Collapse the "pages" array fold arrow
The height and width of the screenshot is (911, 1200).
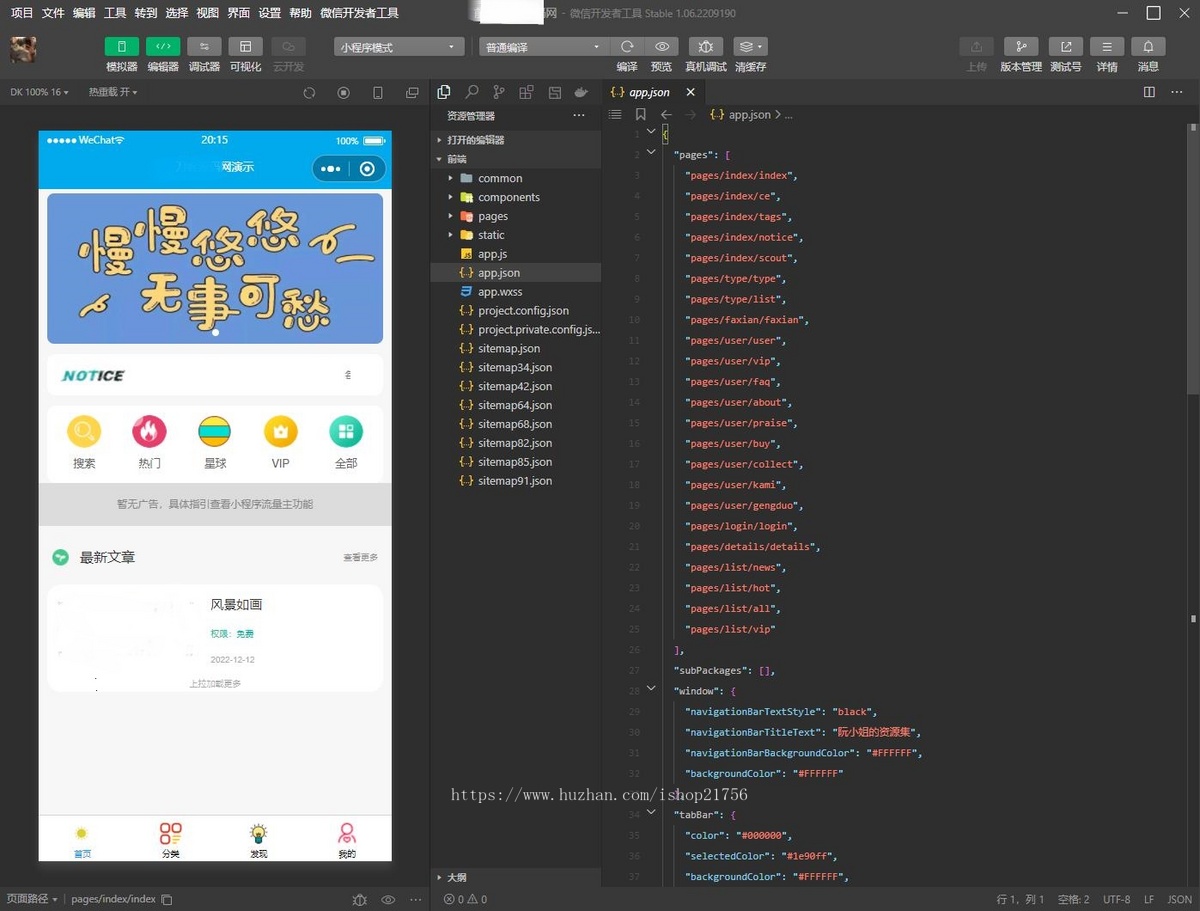[651, 152]
